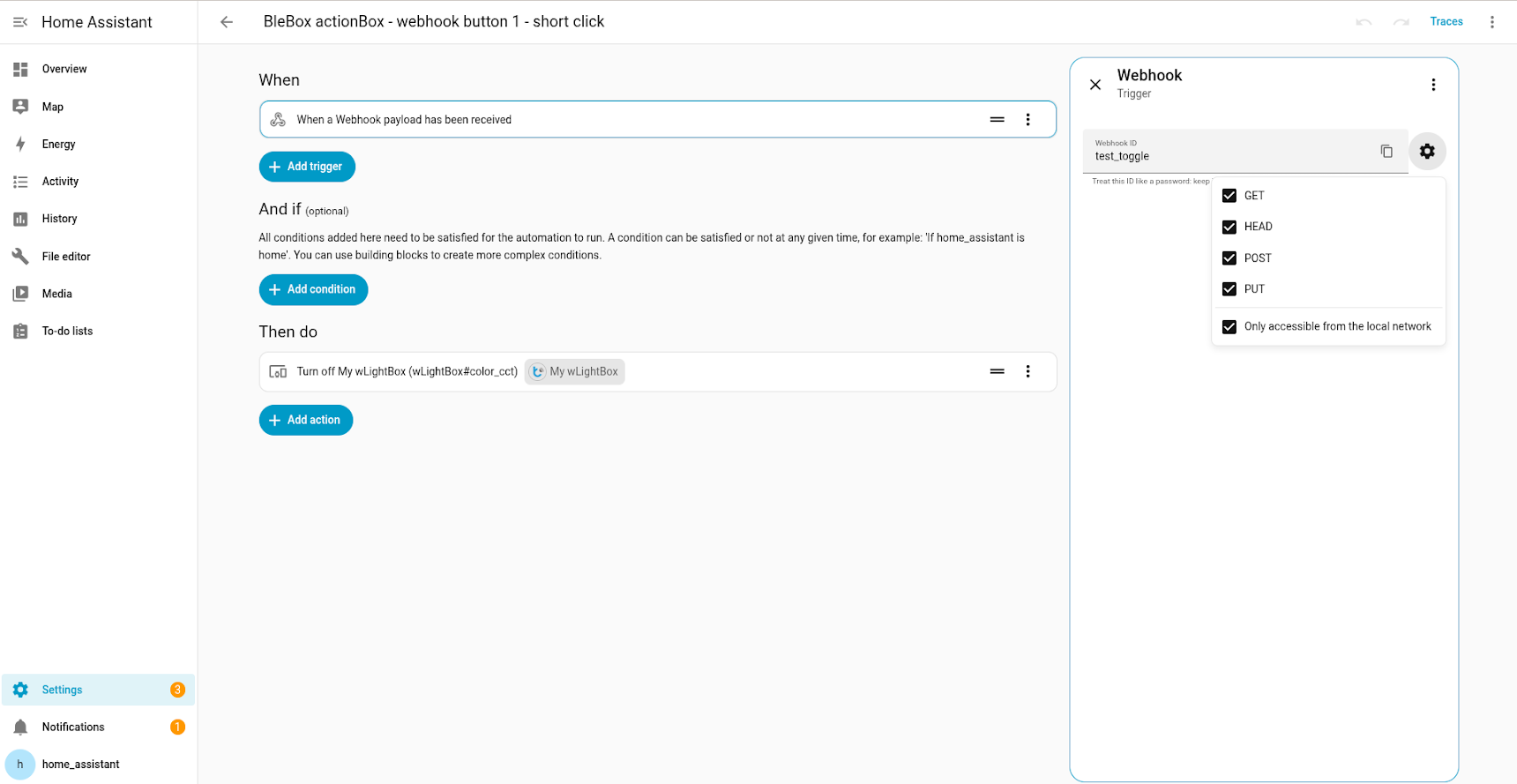Click Add condition button
The image size is (1517, 784).
pyautogui.click(x=313, y=289)
